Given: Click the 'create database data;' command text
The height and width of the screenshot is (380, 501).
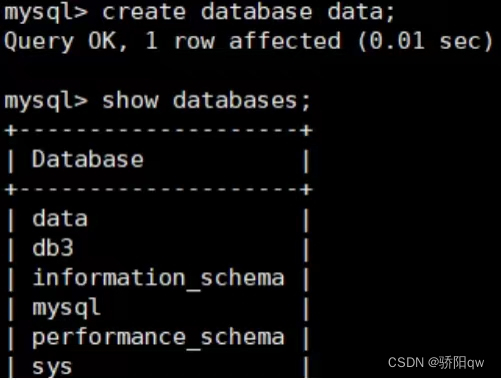Looking at the screenshot, I should point(248,12).
